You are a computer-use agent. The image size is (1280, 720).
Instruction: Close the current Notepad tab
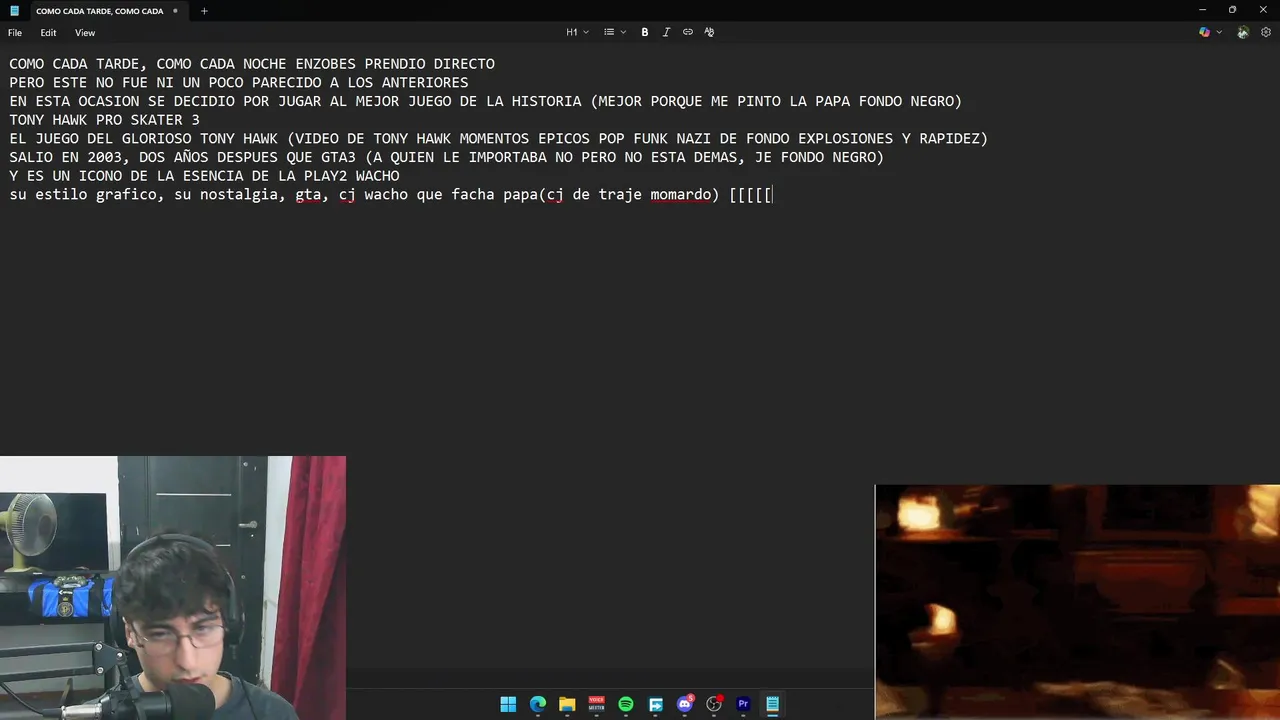(x=175, y=11)
